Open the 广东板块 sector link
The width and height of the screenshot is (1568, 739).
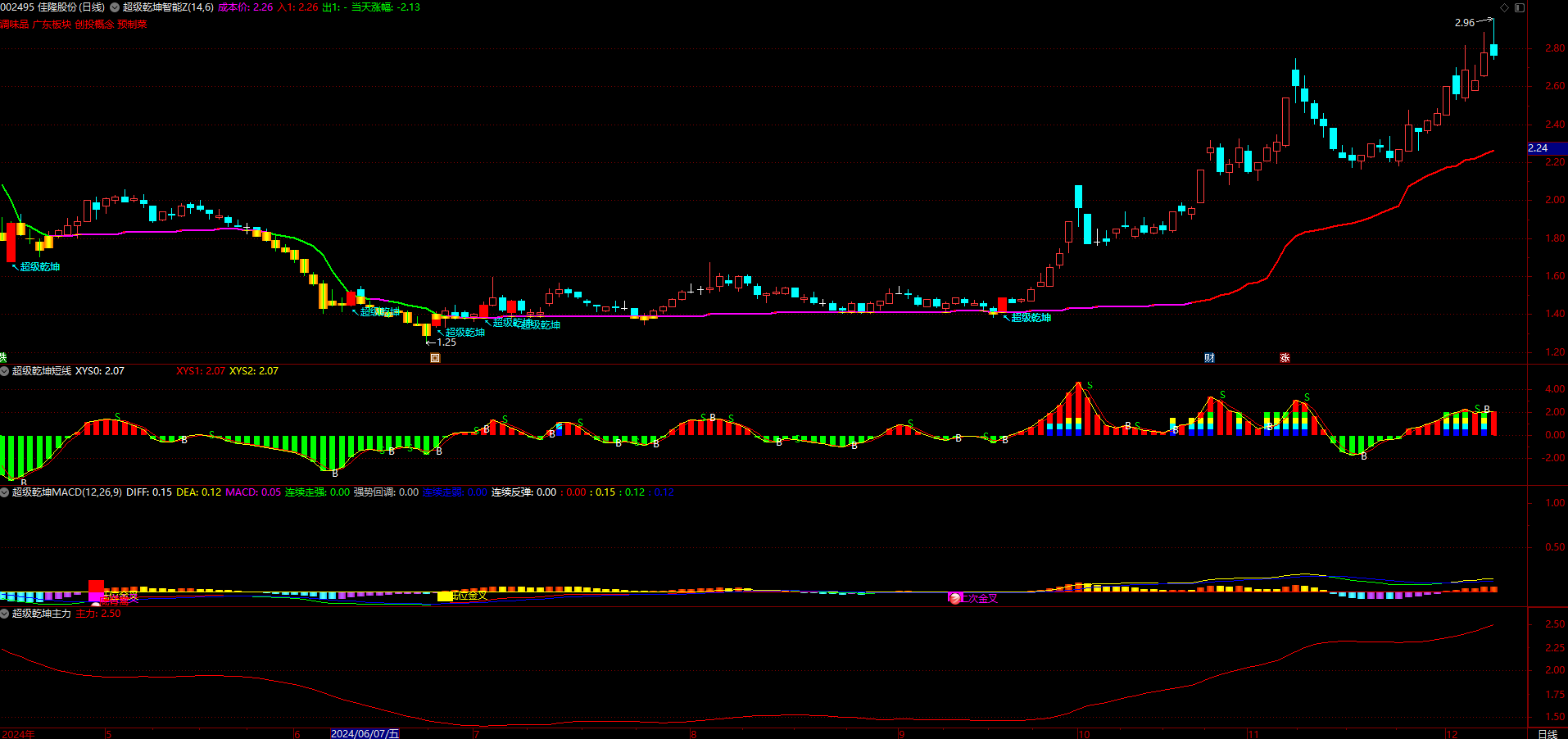tap(52, 25)
